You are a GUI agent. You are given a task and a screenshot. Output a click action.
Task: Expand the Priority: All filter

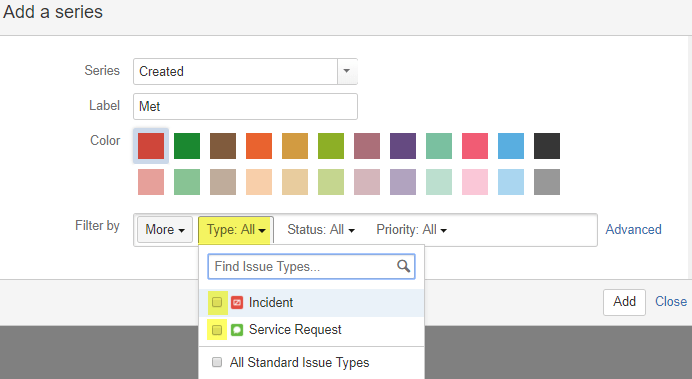(411, 229)
